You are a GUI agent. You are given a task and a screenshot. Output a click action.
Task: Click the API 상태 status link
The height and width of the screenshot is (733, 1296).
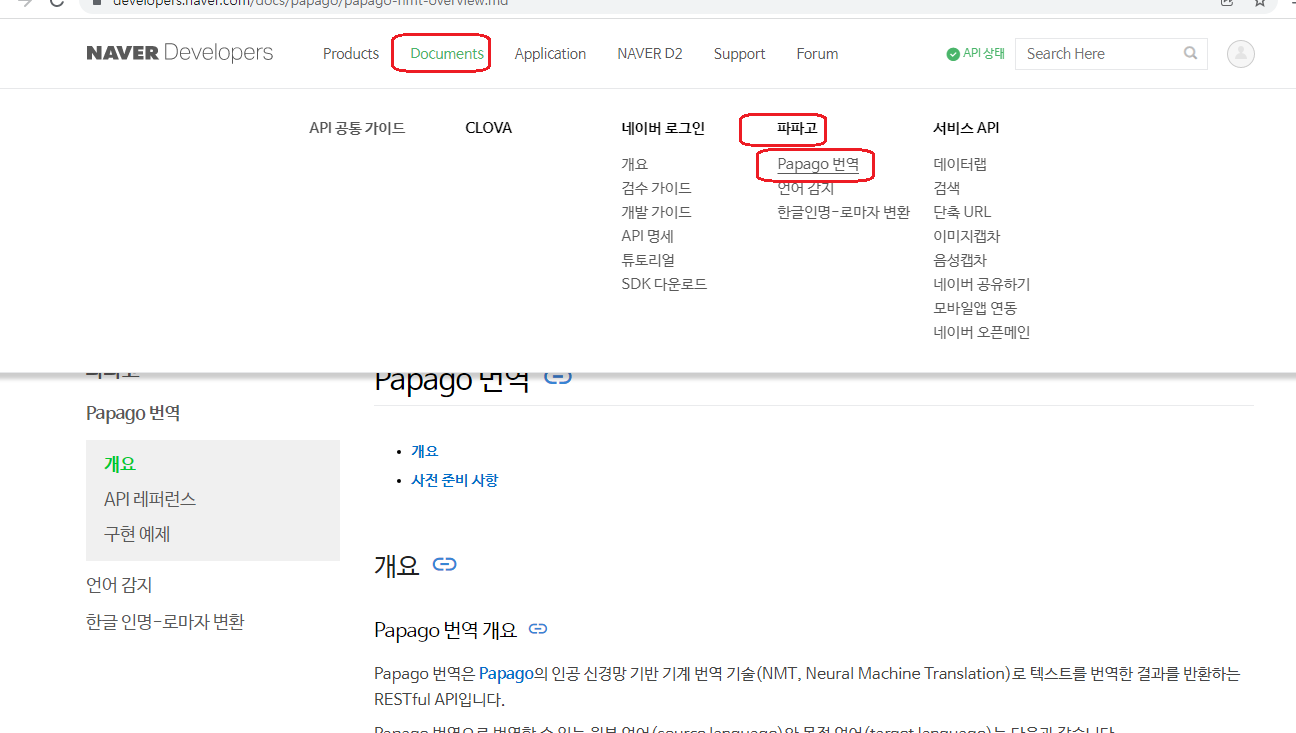(975, 54)
